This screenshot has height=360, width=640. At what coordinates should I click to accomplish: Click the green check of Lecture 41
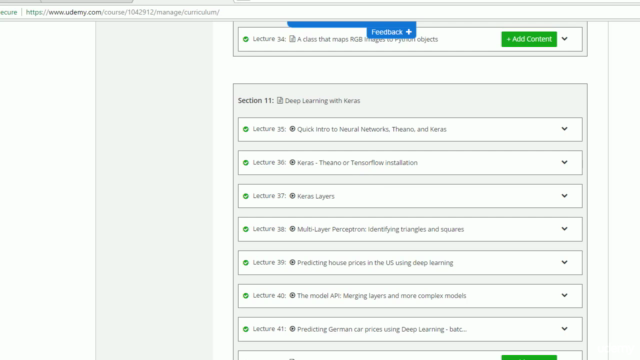coord(246,329)
